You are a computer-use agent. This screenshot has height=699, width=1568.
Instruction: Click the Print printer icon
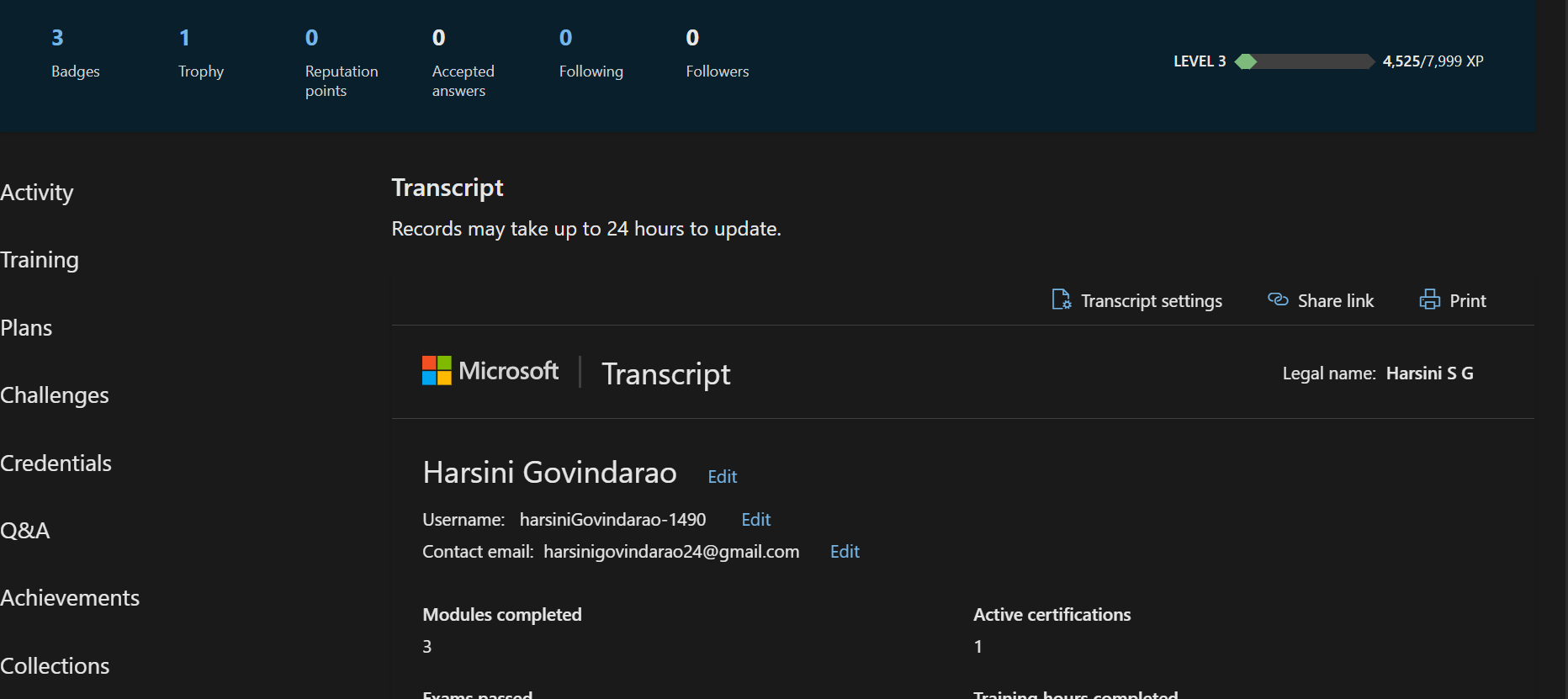click(x=1429, y=299)
